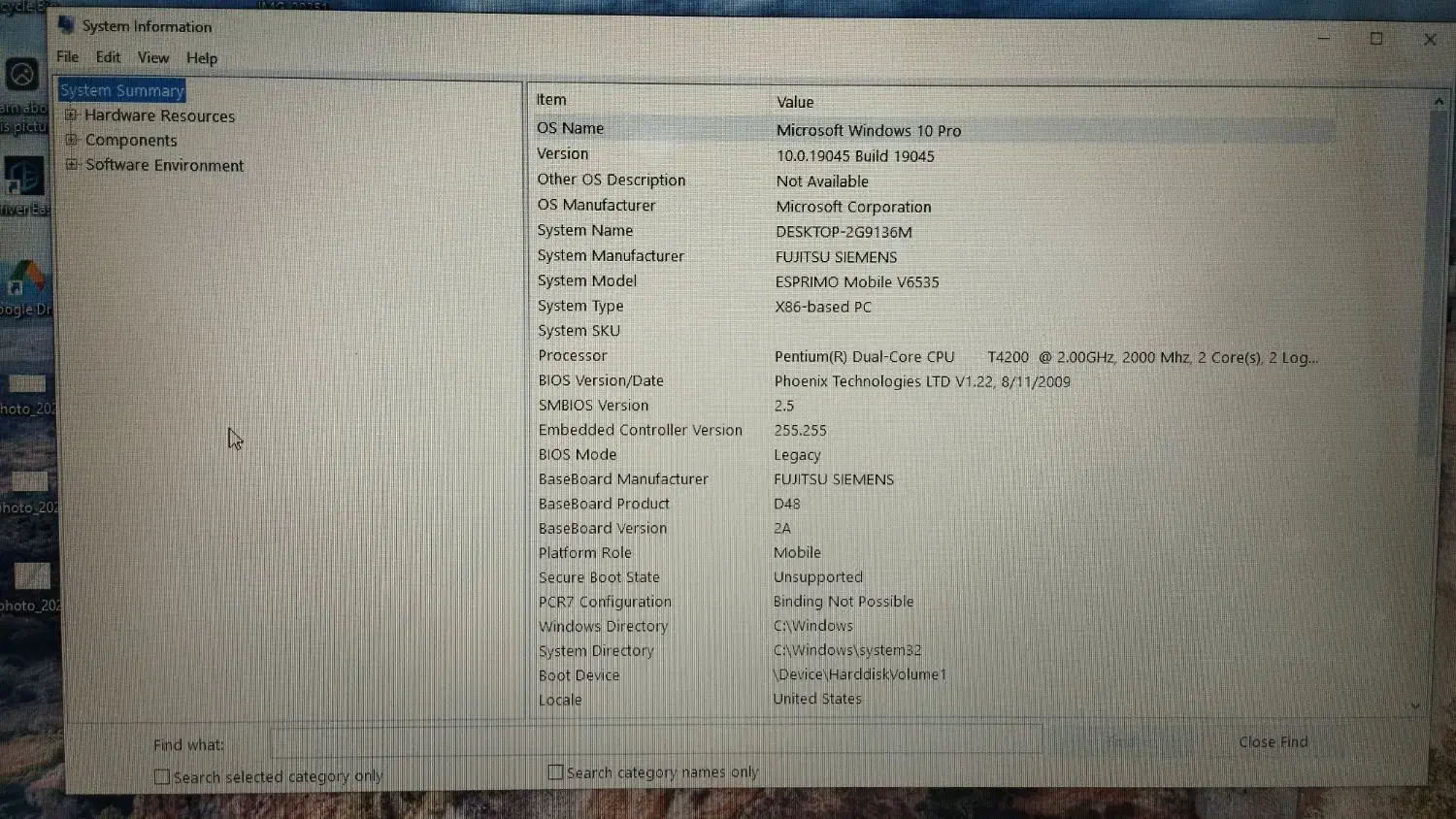Screen dimensions: 1456x819
Task: Select System Summary in the tree
Action: [x=122, y=90]
